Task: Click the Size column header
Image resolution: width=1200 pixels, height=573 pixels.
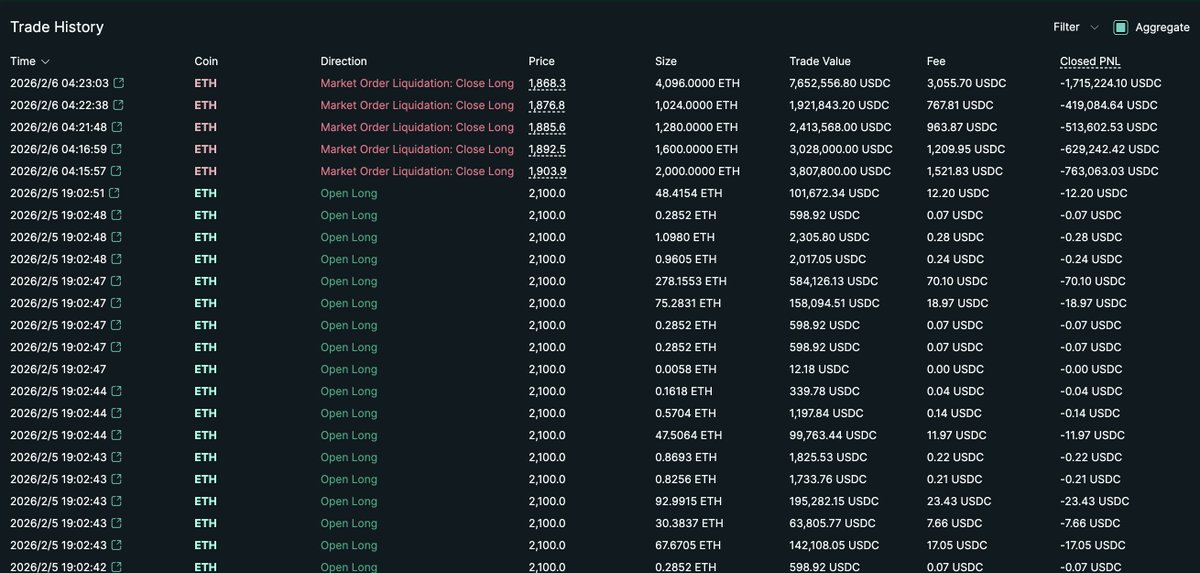Action: [x=665, y=61]
